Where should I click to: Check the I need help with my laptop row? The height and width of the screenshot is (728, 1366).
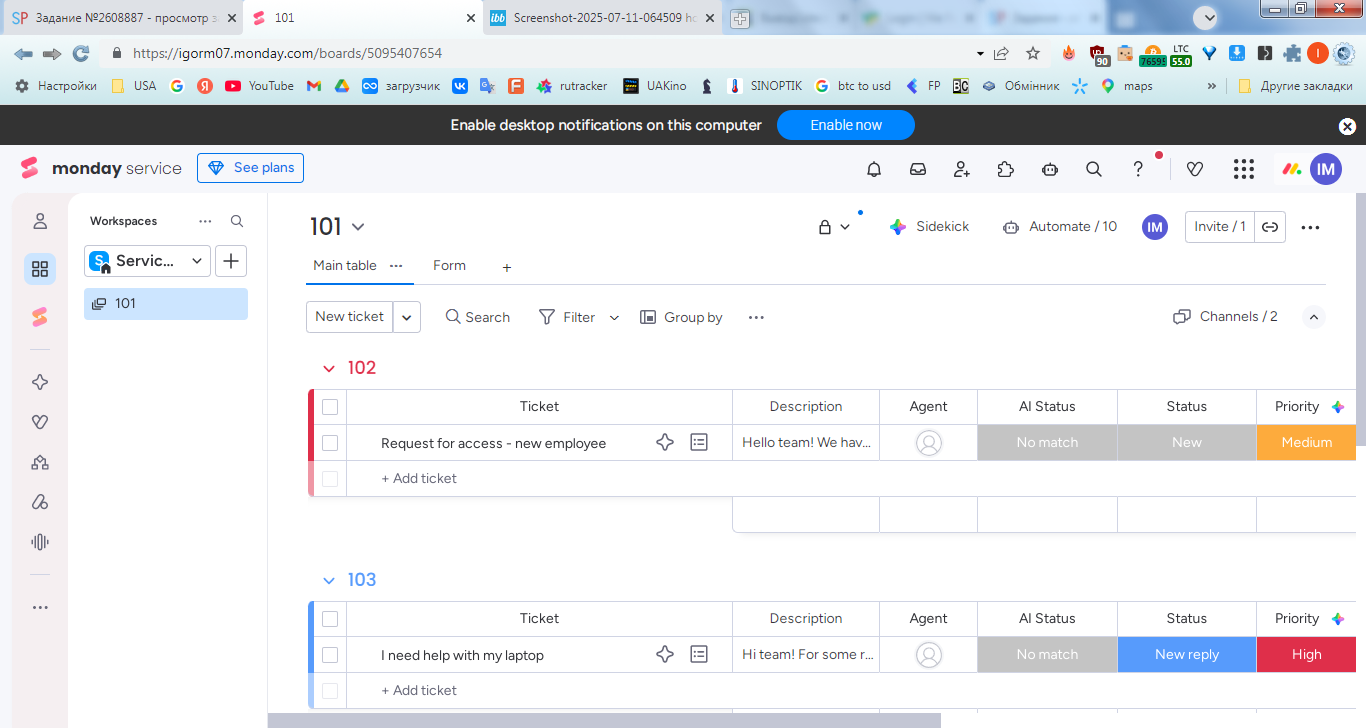point(330,655)
